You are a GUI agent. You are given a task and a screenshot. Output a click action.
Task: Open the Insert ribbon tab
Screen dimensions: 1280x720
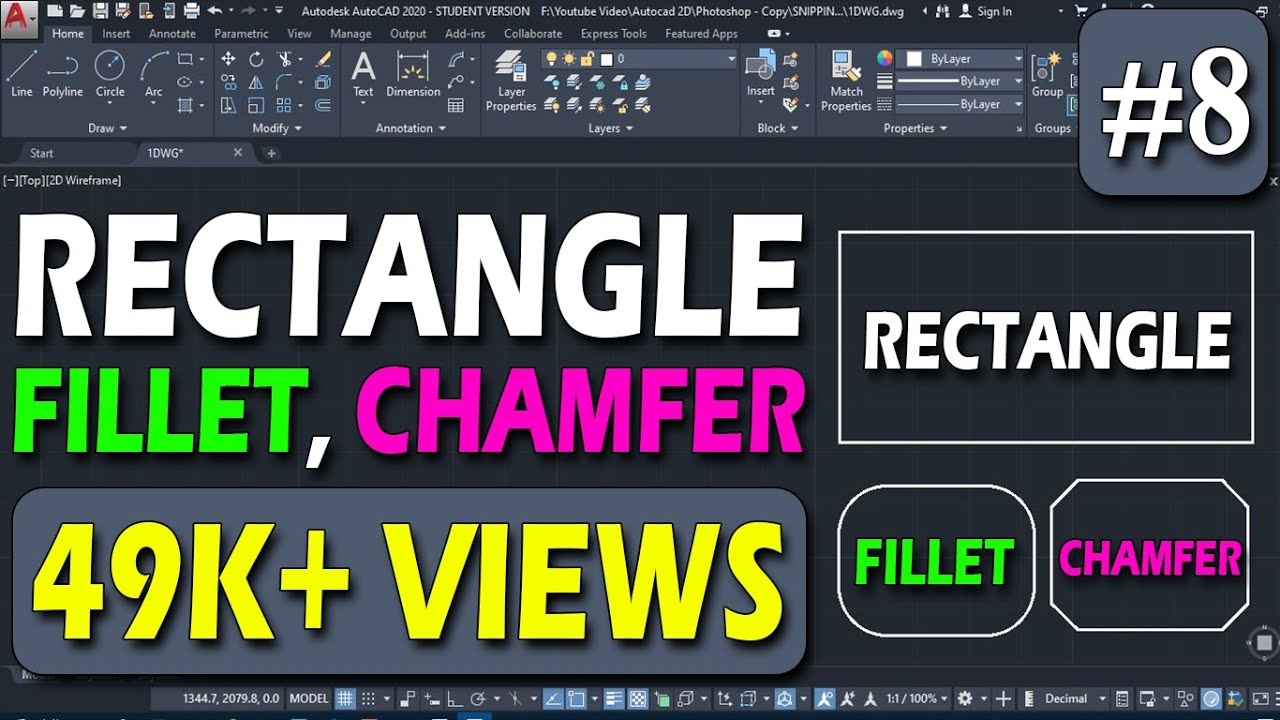tap(116, 34)
